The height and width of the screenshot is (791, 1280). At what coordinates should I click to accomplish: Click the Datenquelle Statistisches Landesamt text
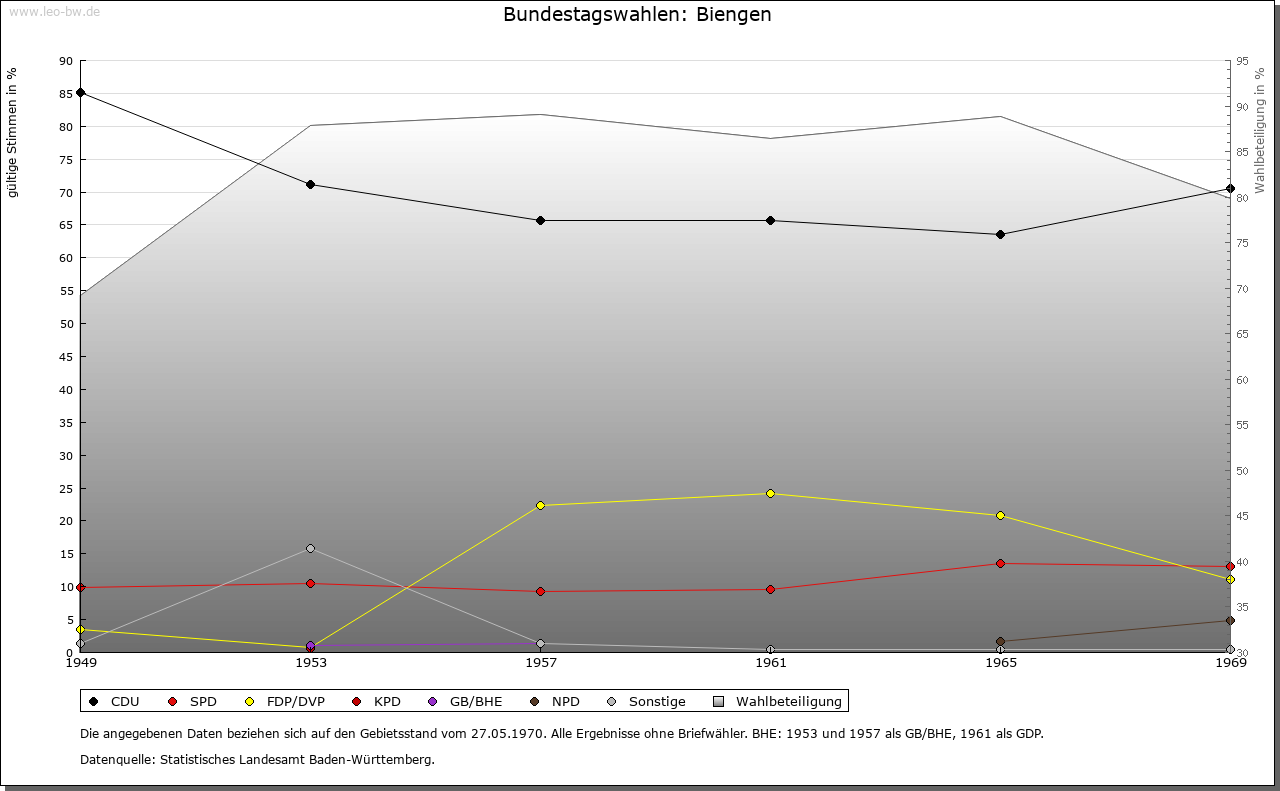tap(257, 759)
